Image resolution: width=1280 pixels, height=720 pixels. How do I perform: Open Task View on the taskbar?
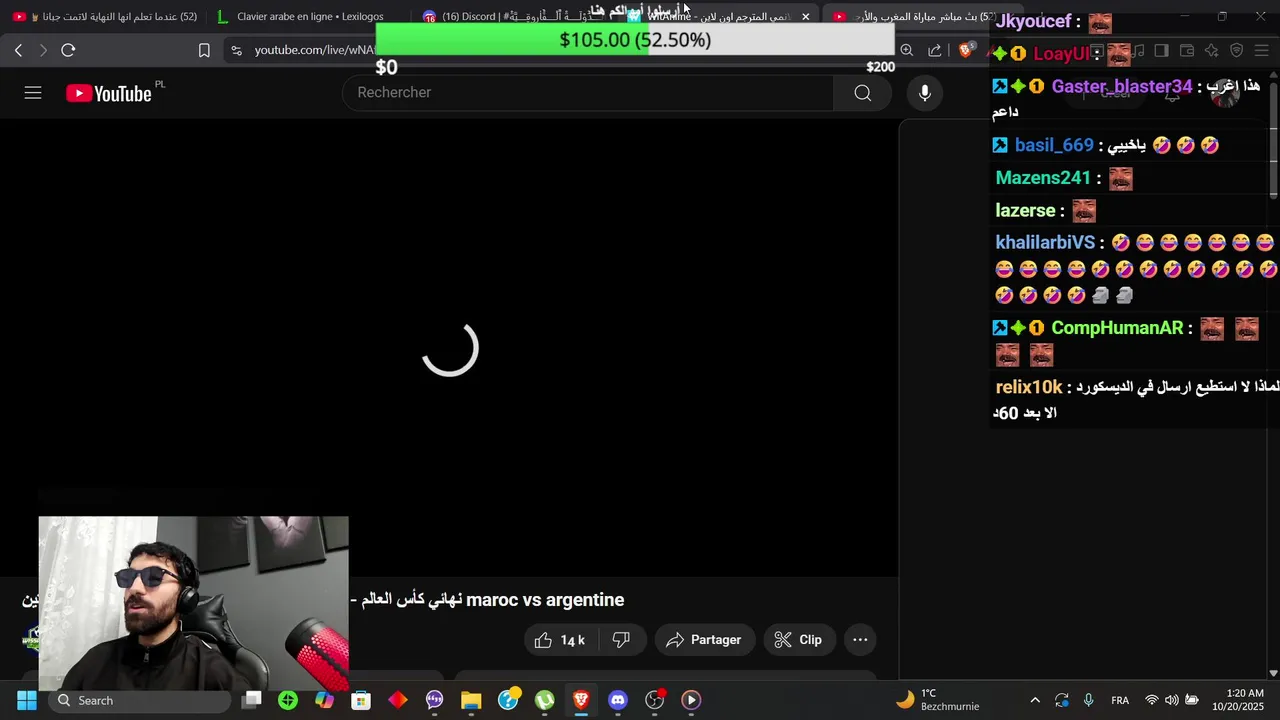tap(252, 700)
